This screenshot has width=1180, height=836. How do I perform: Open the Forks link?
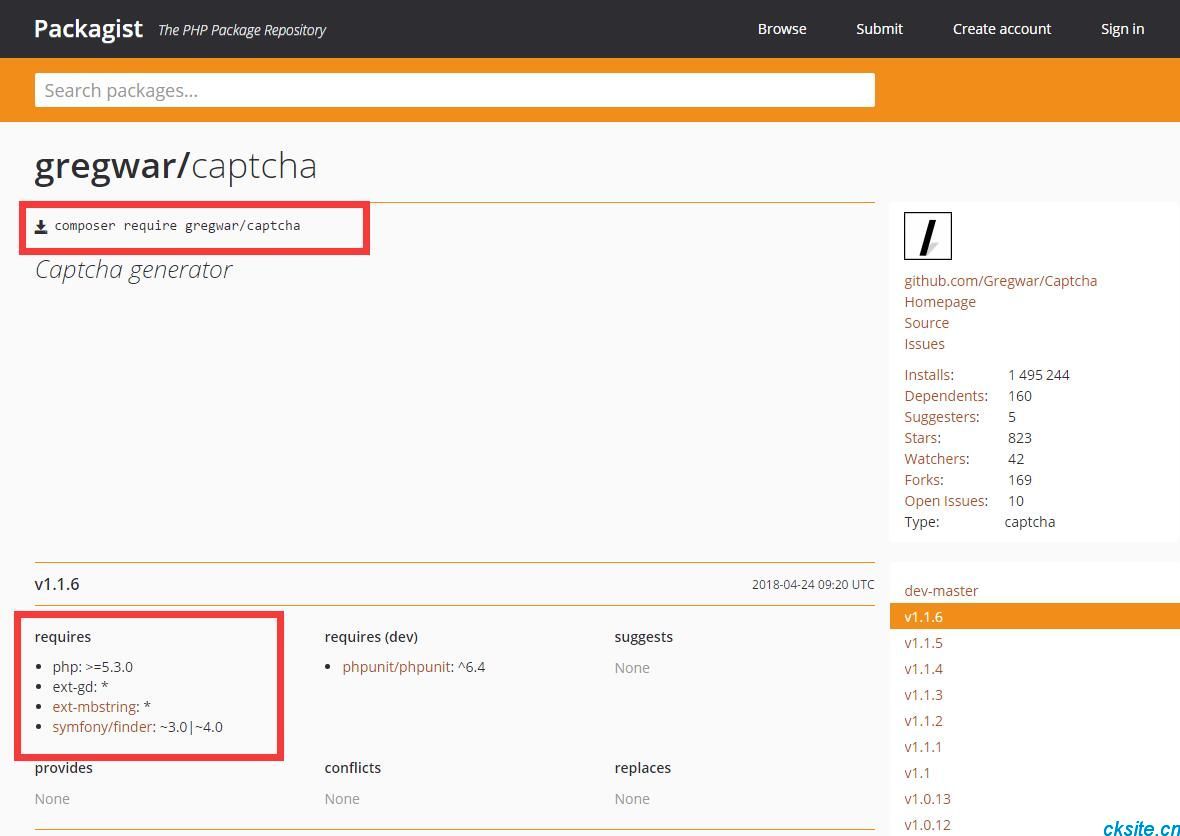coord(923,480)
